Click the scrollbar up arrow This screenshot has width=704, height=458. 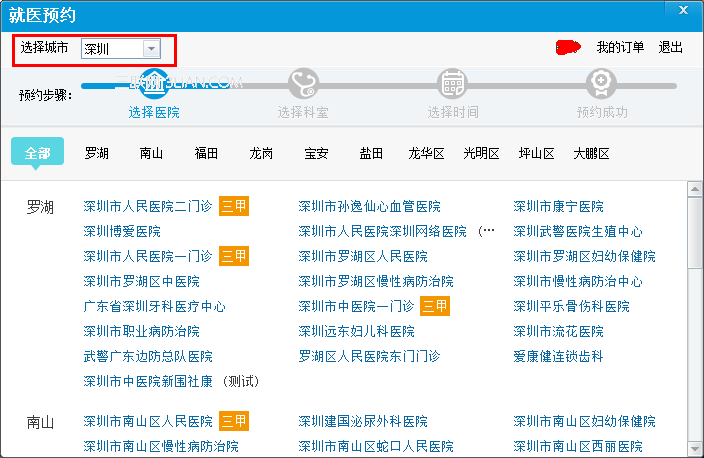click(x=695, y=189)
